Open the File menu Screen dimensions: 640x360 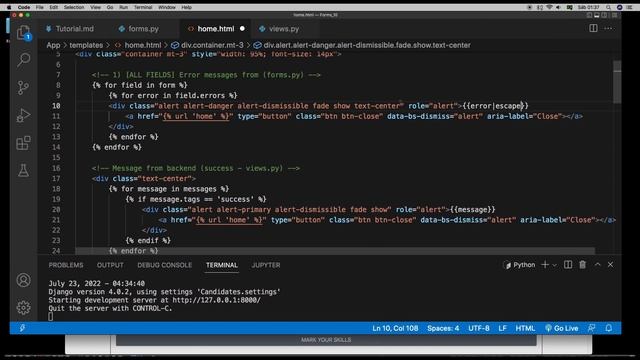coord(40,7)
